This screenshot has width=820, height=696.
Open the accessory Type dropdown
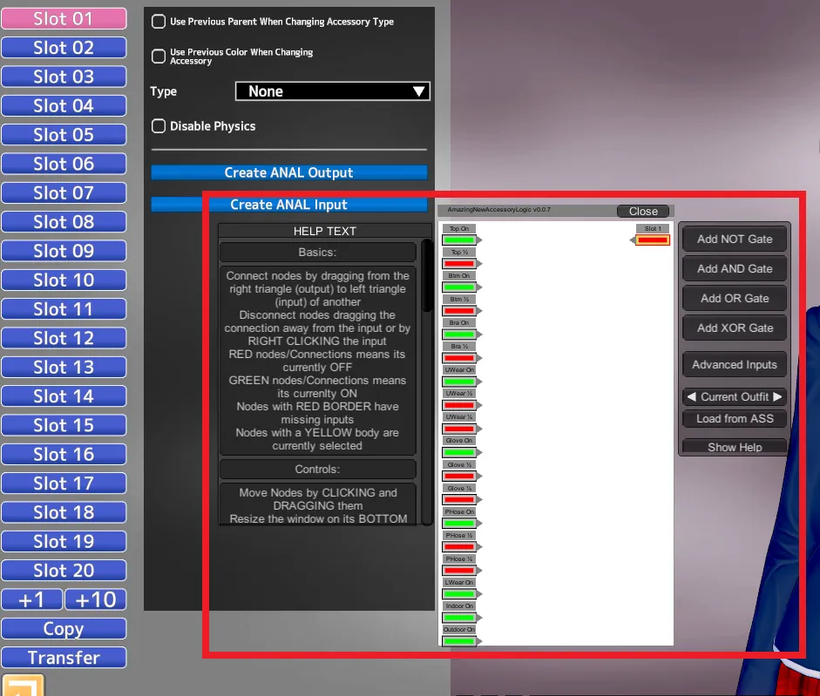332,91
